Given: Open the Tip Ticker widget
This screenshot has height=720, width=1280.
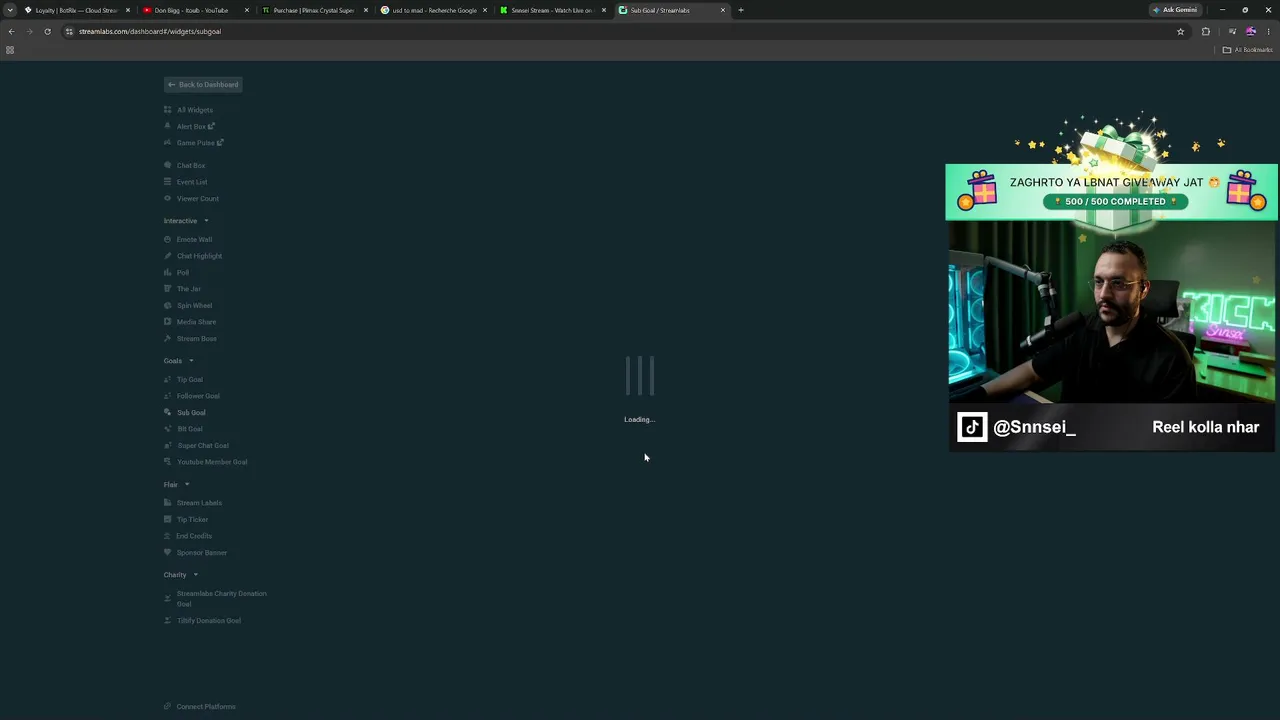Looking at the screenshot, I should coord(192,519).
